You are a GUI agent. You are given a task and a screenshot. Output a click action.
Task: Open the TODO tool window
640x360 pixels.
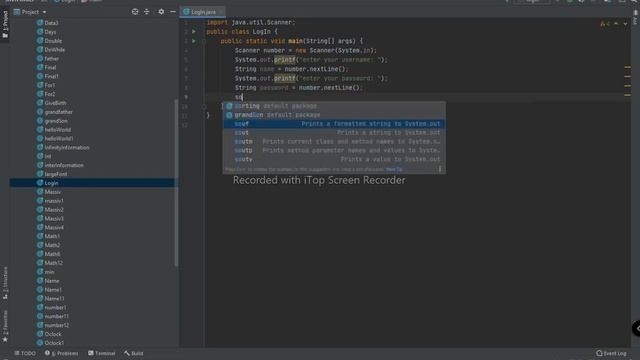(x=25, y=353)
